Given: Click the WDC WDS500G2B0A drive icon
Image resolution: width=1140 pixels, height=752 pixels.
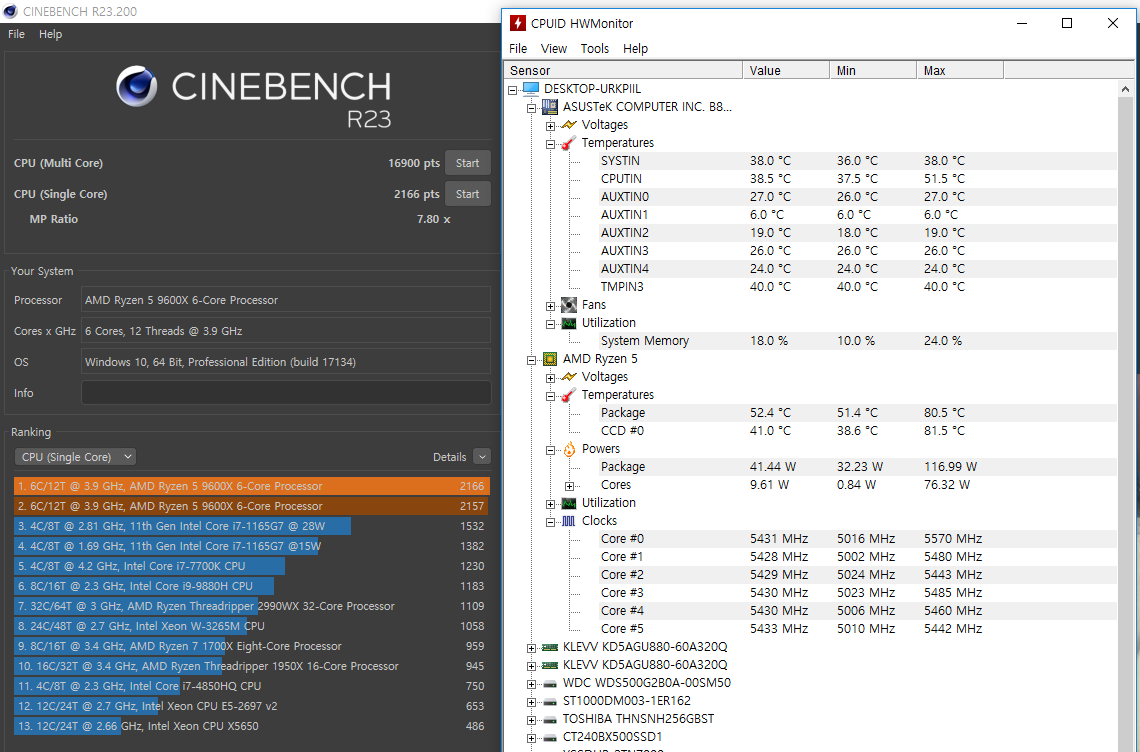Looking at the screenshot, I should pos(550,684).
